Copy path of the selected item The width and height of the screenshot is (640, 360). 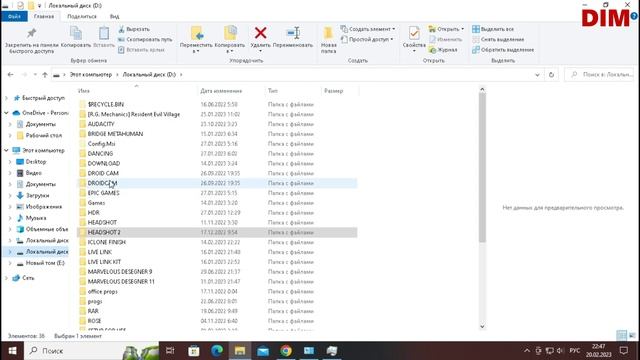[145, 40]
